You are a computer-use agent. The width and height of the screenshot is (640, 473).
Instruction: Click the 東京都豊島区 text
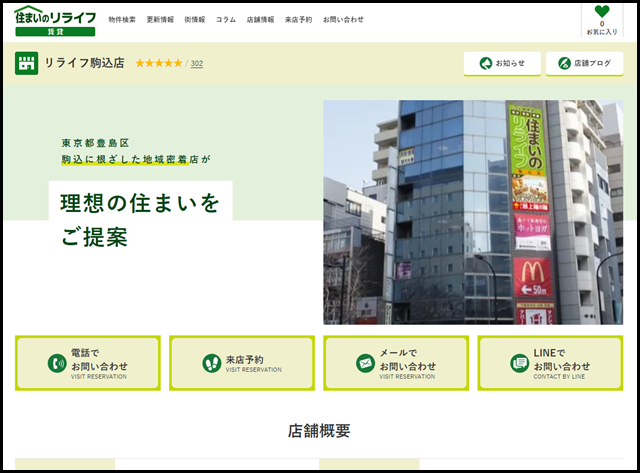pos(96,143)
